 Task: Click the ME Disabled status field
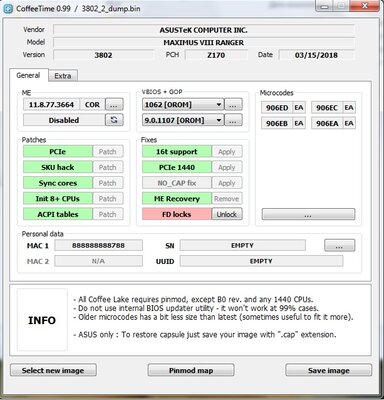pos(64,120)
